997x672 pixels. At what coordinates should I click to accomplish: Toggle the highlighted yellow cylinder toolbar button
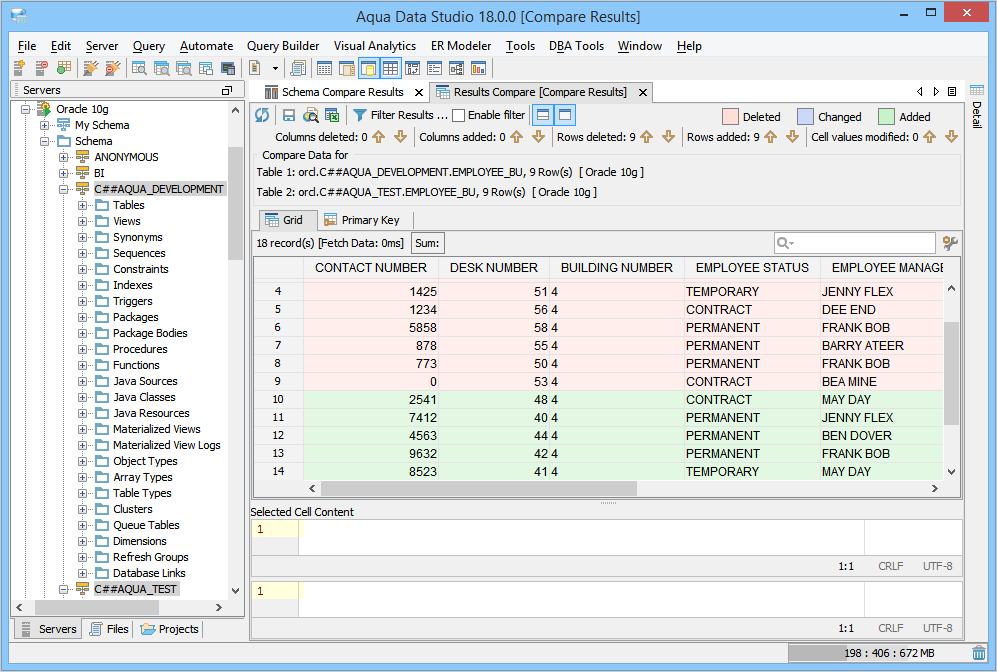click(x=368, y=68)
